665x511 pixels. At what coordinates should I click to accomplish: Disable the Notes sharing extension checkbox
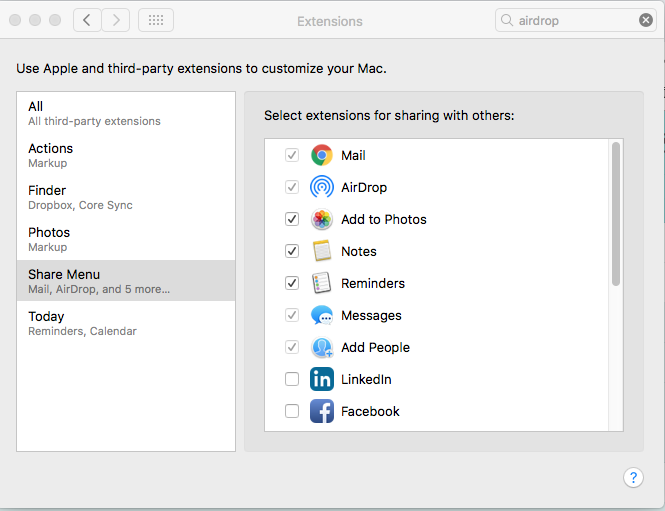click(292, 251)
